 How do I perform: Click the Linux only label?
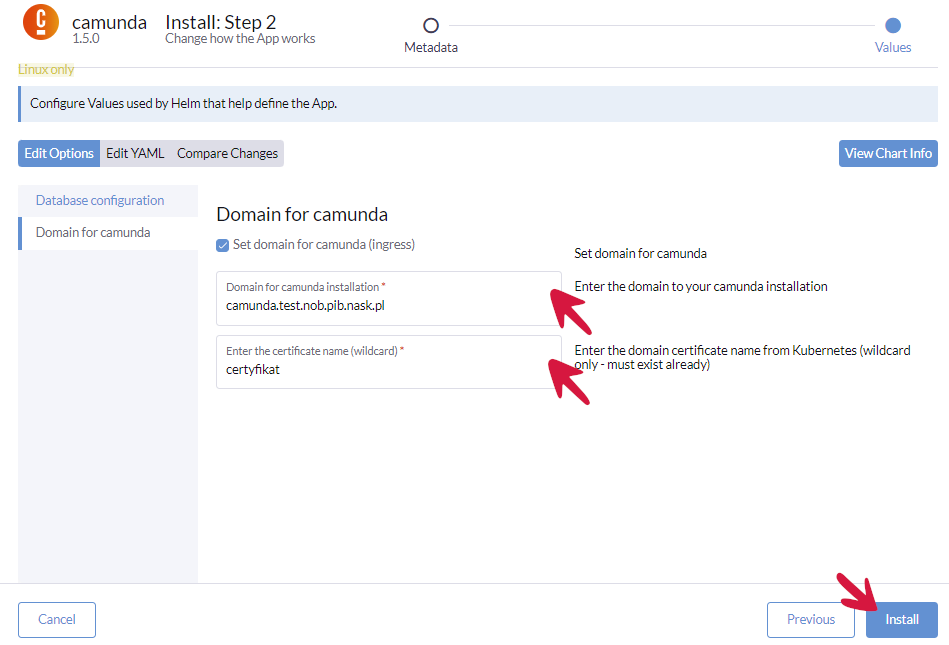[x=46, y=70]
